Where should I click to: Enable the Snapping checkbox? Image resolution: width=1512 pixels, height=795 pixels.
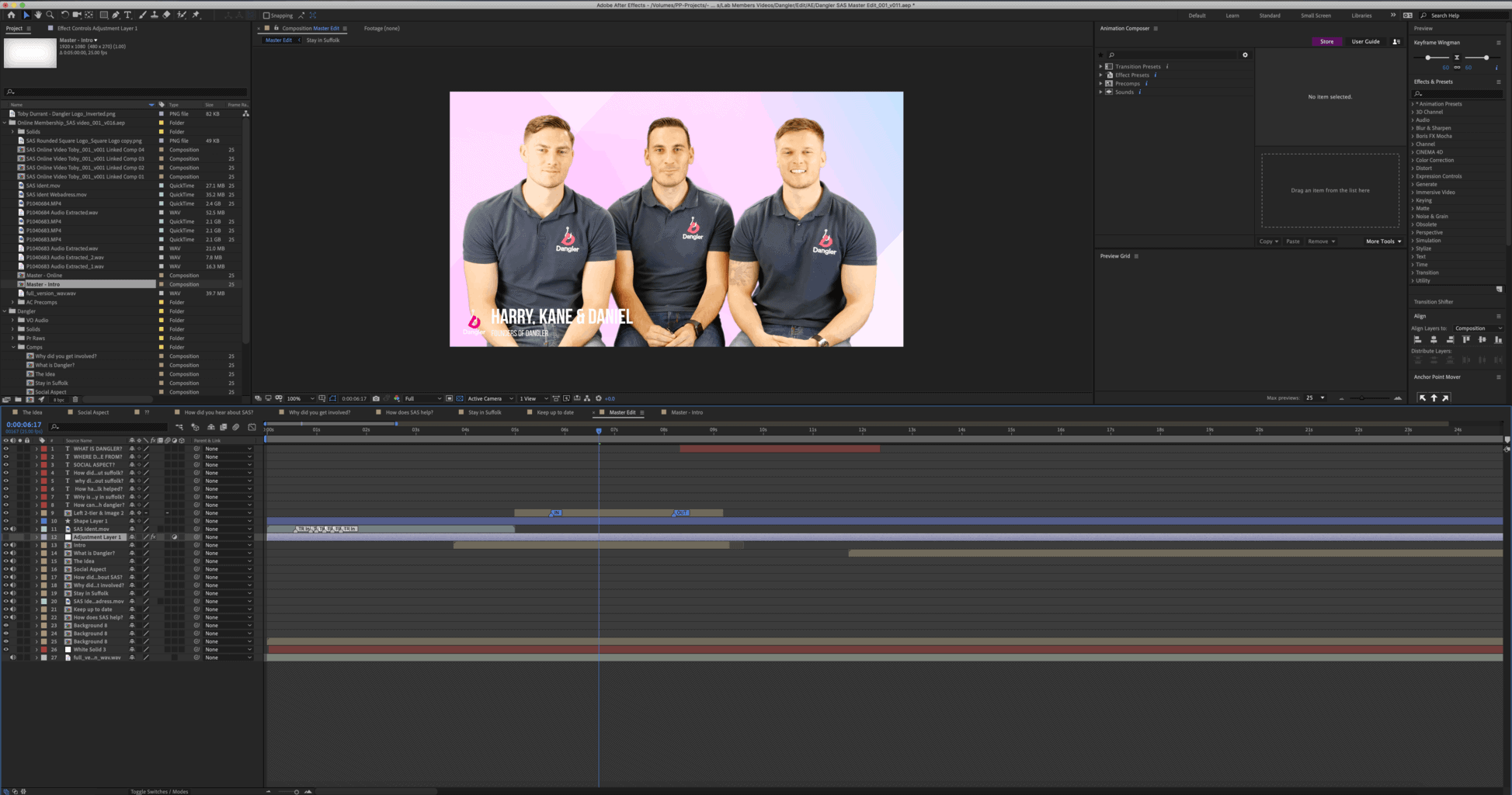coord(266,16)
